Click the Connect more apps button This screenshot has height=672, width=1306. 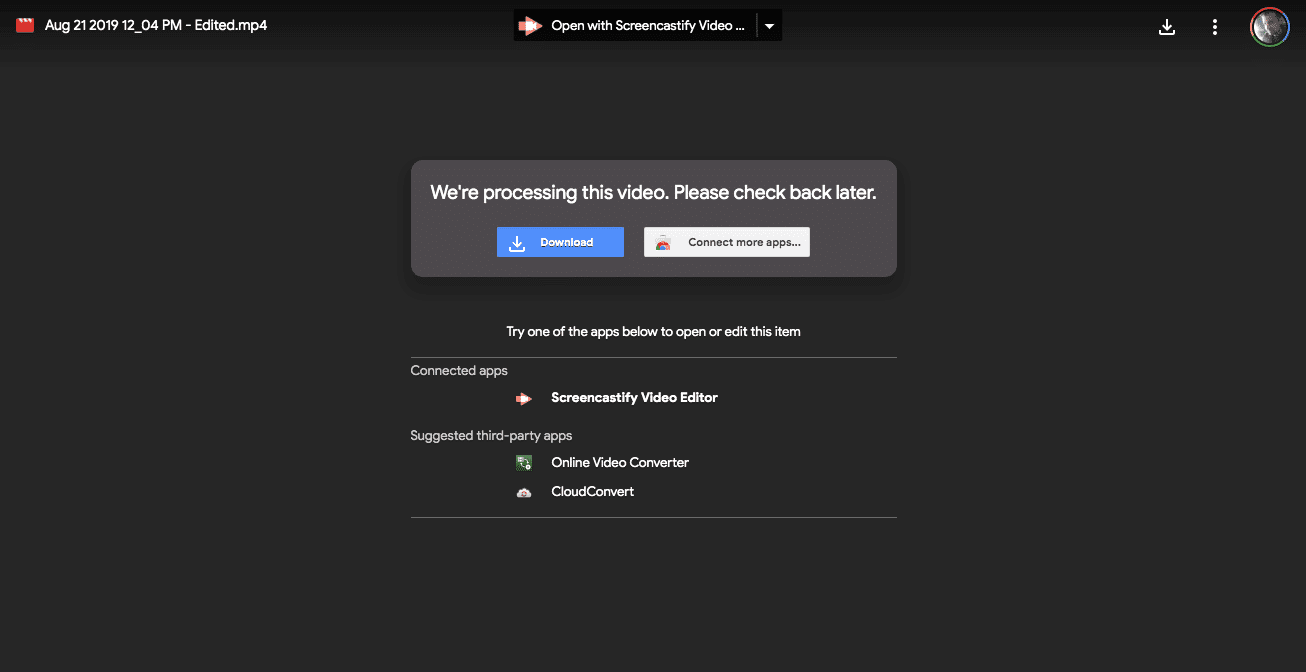click(727, 242)
